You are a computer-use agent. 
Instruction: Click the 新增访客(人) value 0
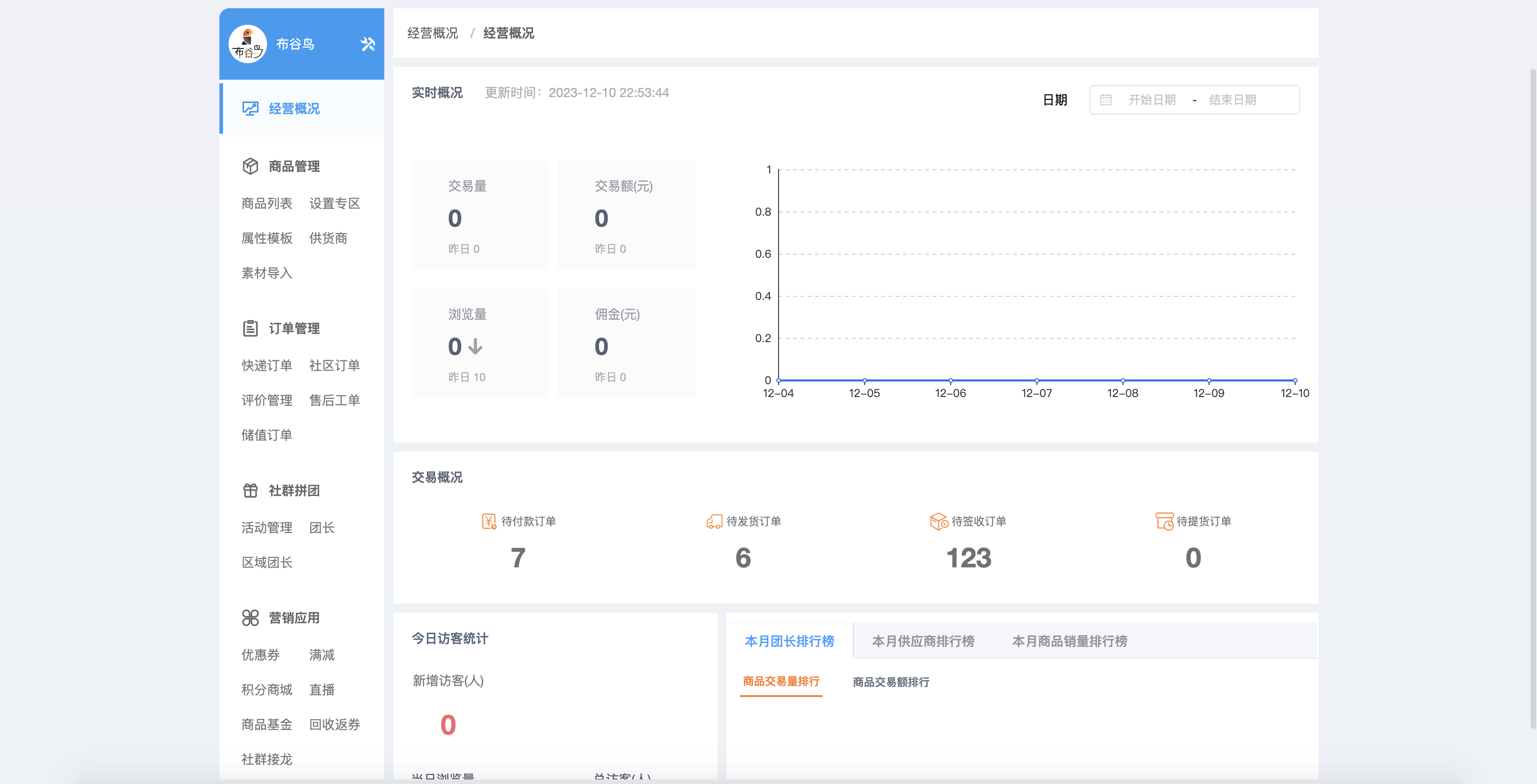click(448, 725)
